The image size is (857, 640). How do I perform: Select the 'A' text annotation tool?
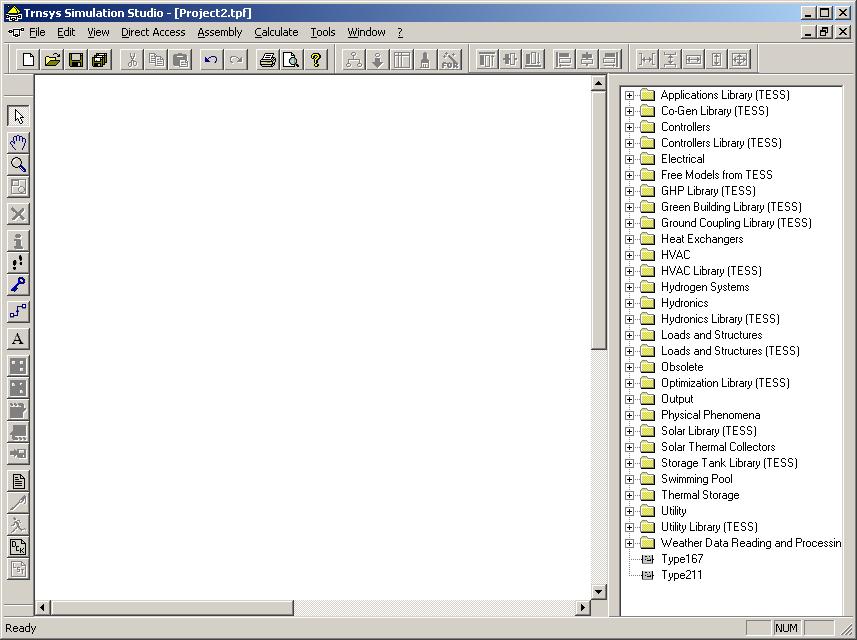[x=18, y=339]
